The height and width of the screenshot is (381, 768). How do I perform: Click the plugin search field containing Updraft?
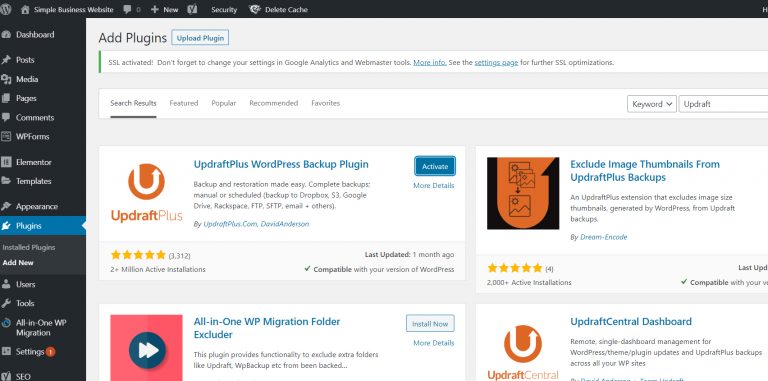tap(723, 104)
